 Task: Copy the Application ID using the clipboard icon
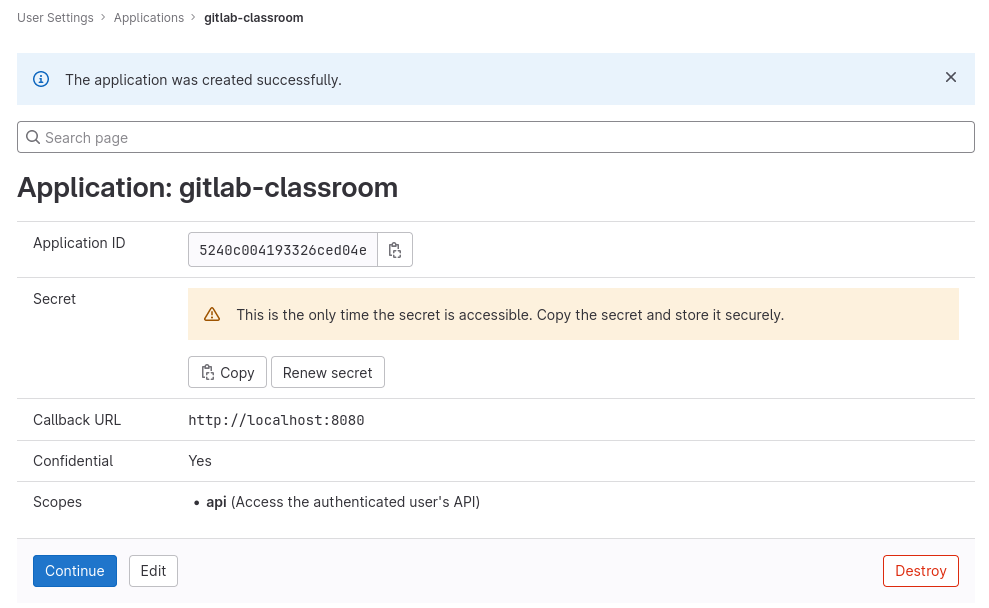coord(394,249)
